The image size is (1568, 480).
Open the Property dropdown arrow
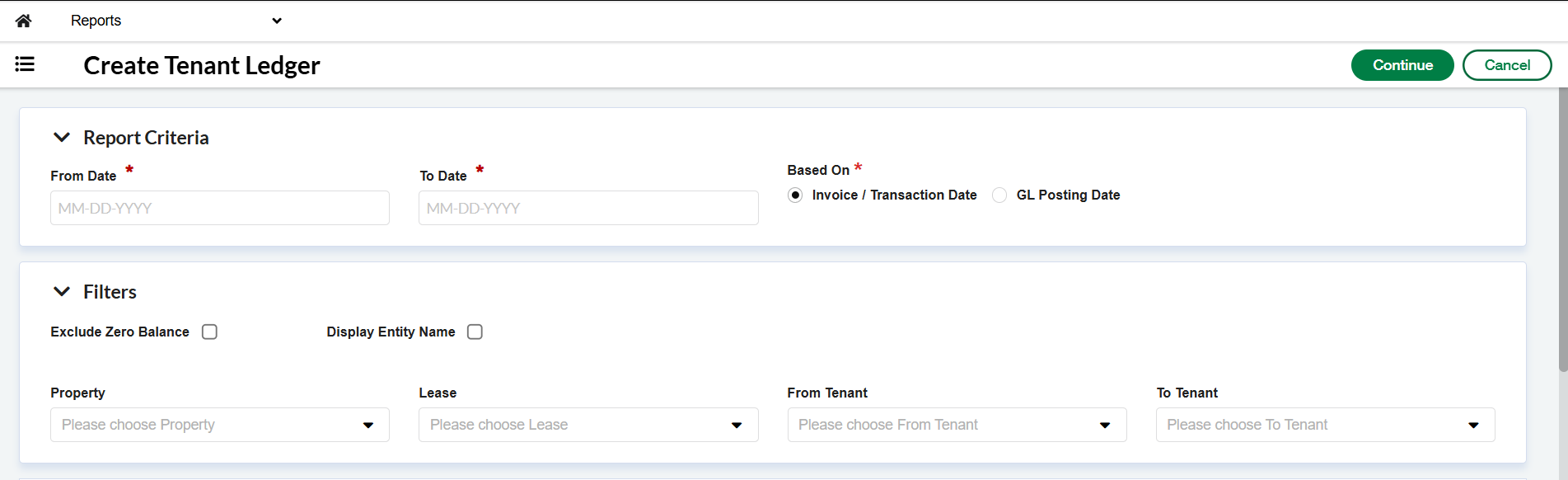[x=368, y=426]
